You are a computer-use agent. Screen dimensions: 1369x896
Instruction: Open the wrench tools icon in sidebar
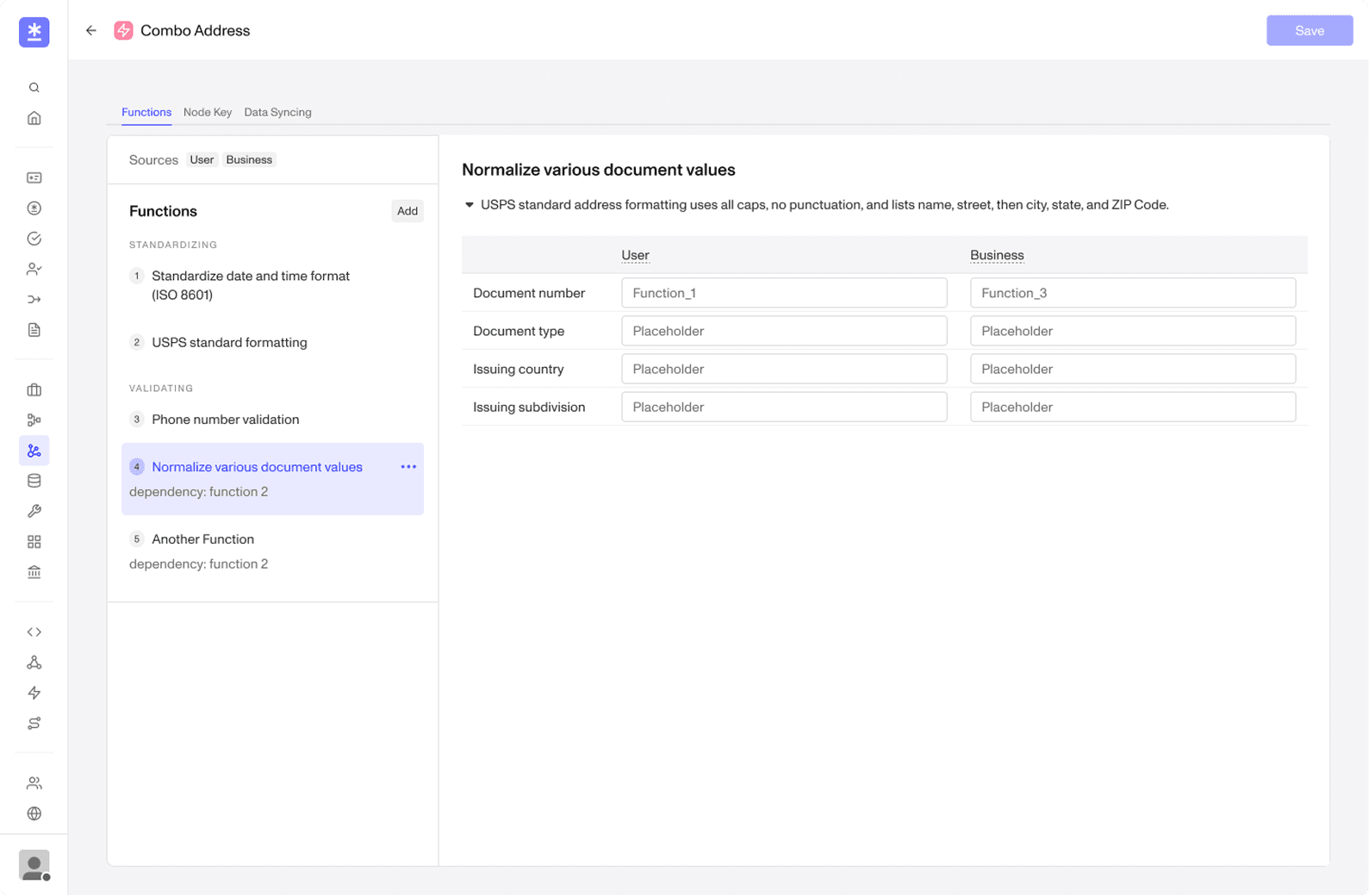(x=34, y=512)
